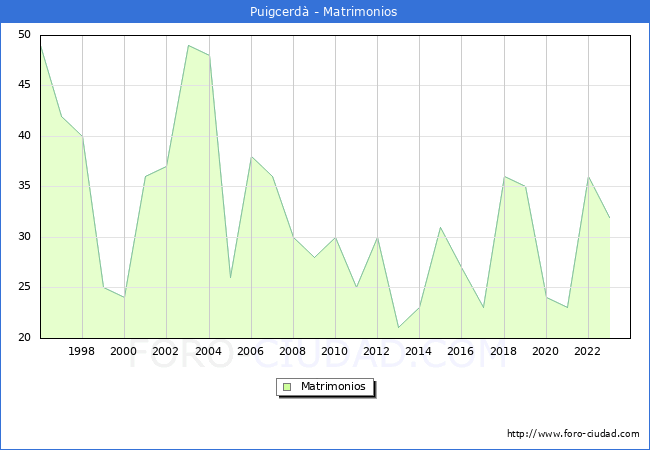The image size is (650, 450).
Task: Select the x-axis year label 2022
Action: 587,351
